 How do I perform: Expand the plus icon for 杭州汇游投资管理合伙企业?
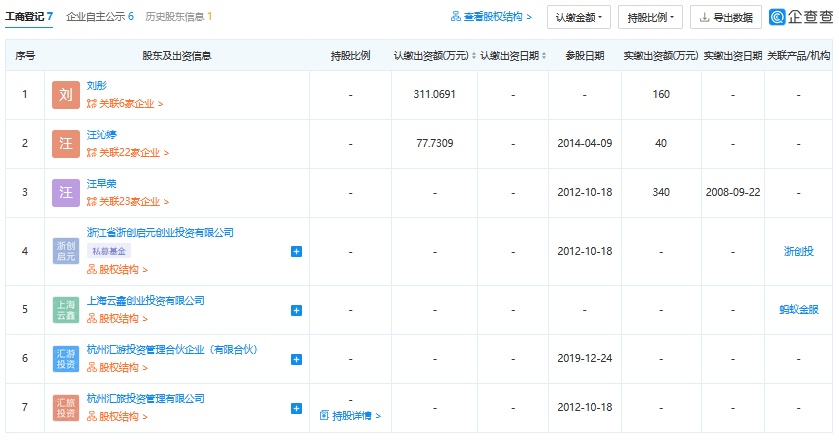[296, 358]
